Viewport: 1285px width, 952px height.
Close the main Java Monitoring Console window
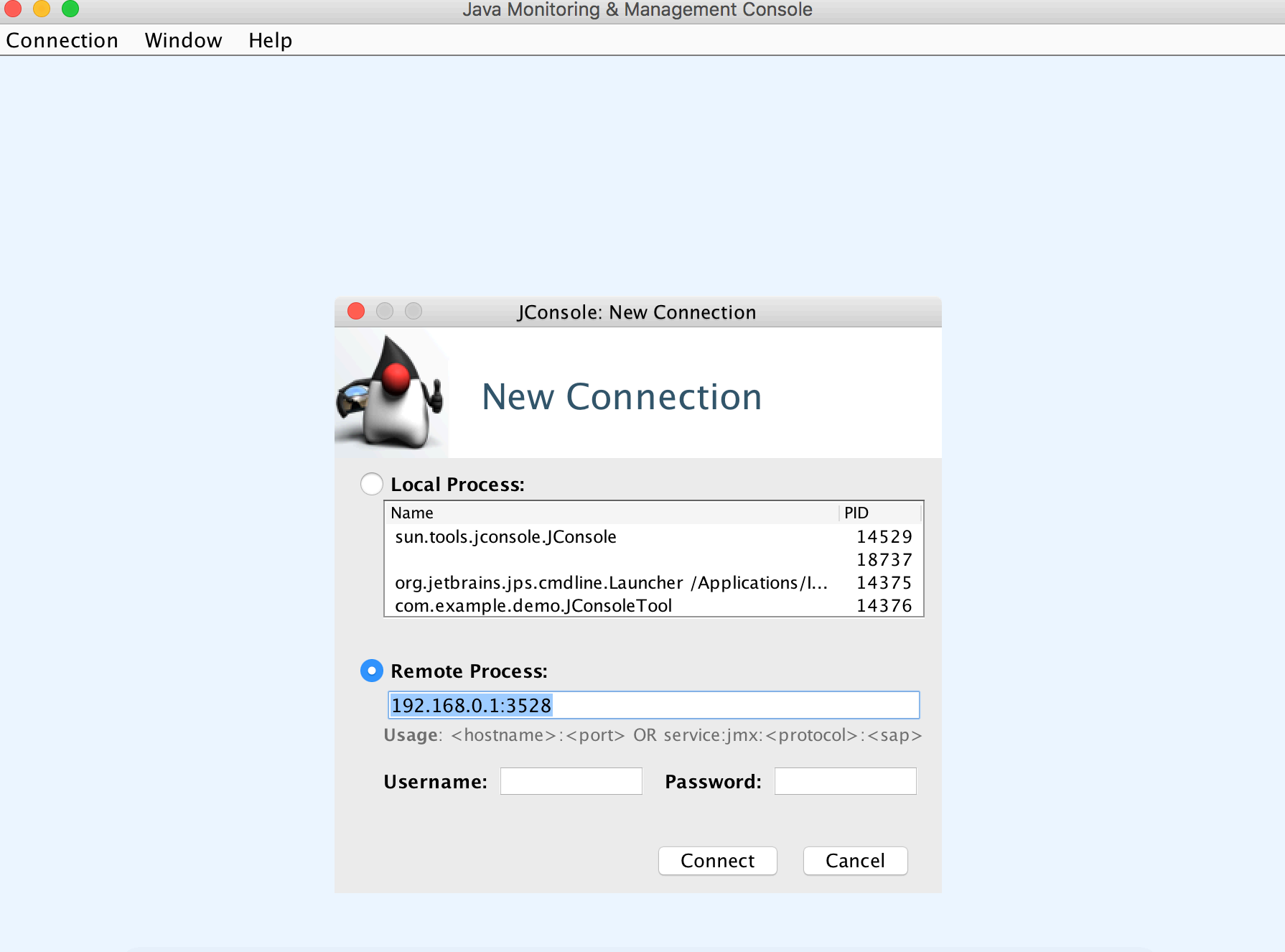(13, 9)
